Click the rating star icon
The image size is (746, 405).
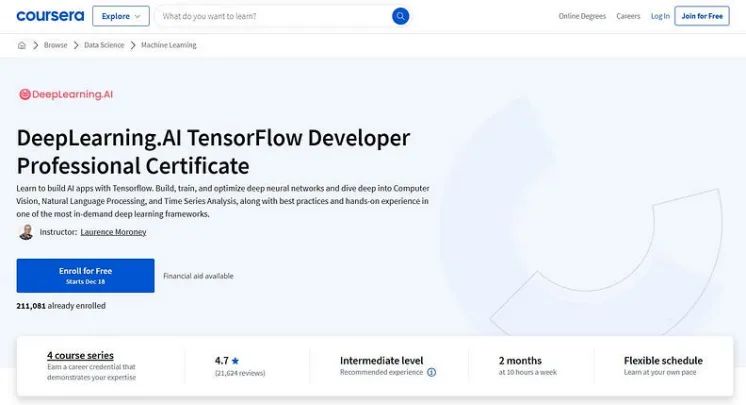click(x=235, y=361)
